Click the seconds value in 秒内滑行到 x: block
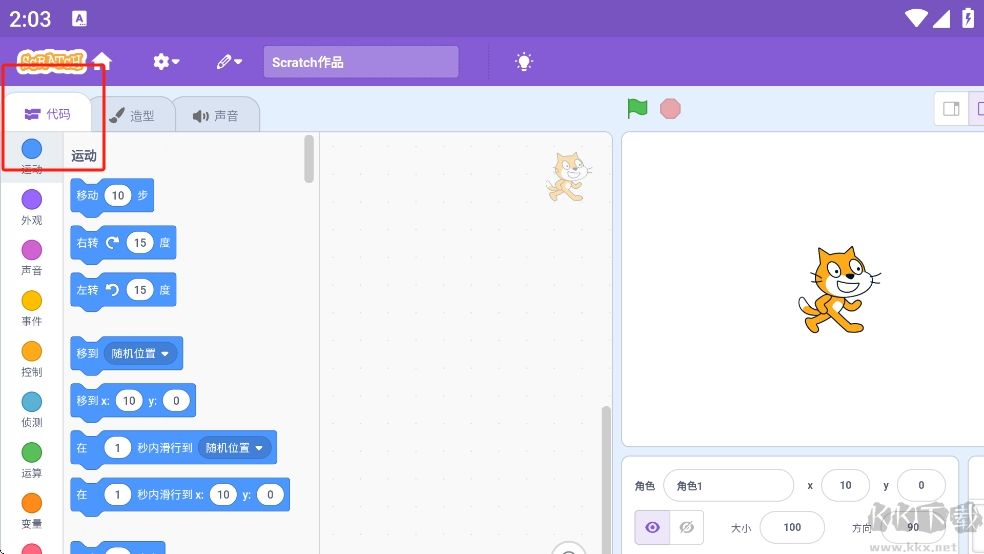Image resolution: width=984 pixels, height=554 pixels. [117, 495]
